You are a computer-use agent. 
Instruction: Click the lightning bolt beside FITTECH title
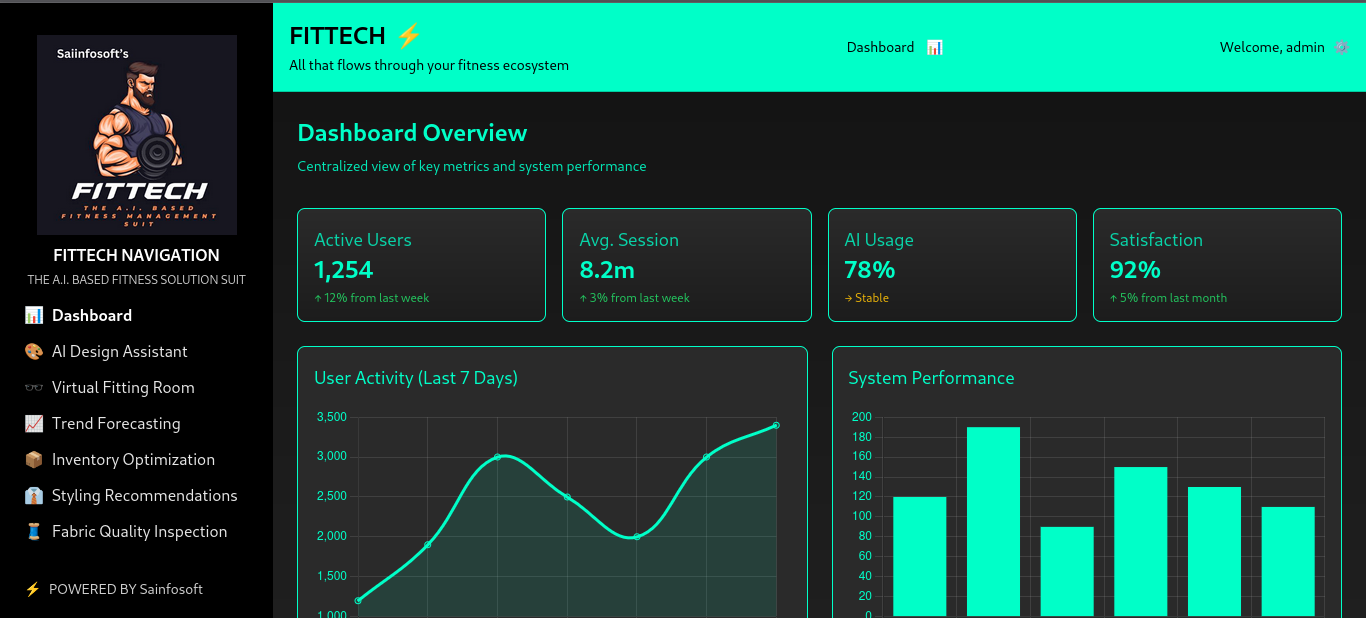pyautogui.click(x=409, y=36)
